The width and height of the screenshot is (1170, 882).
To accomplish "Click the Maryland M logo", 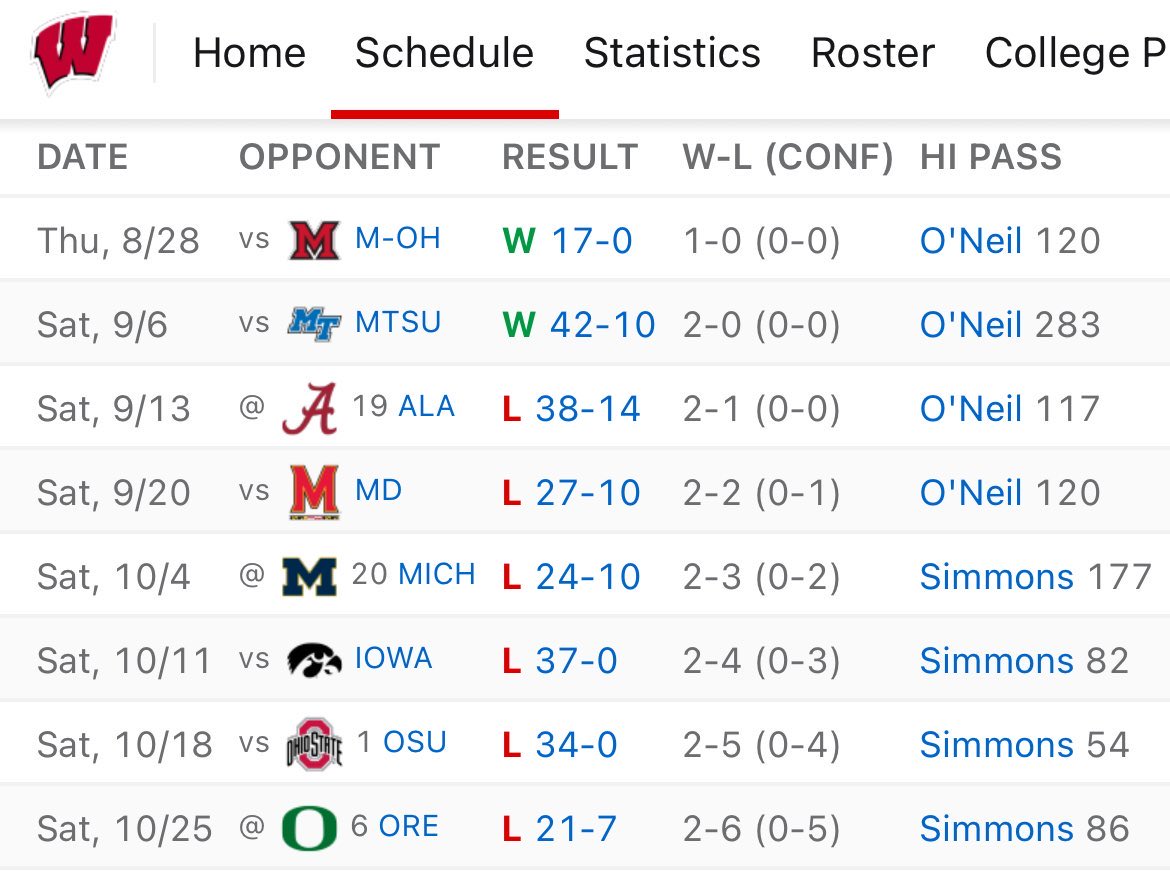I will (314, 493).
